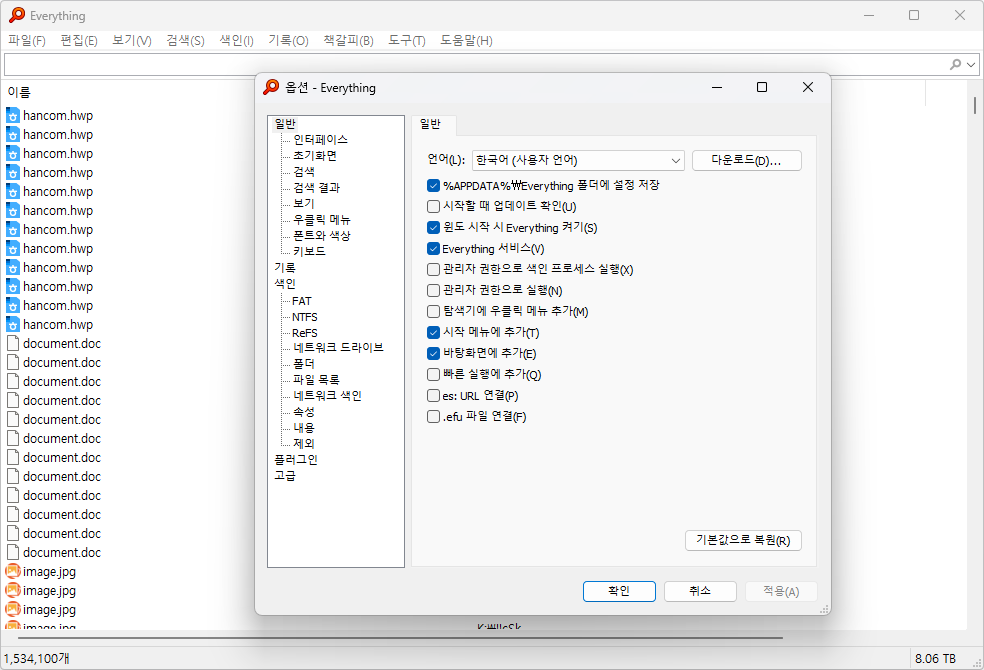Open the 검색(S) menu

(x=185, y=41)
